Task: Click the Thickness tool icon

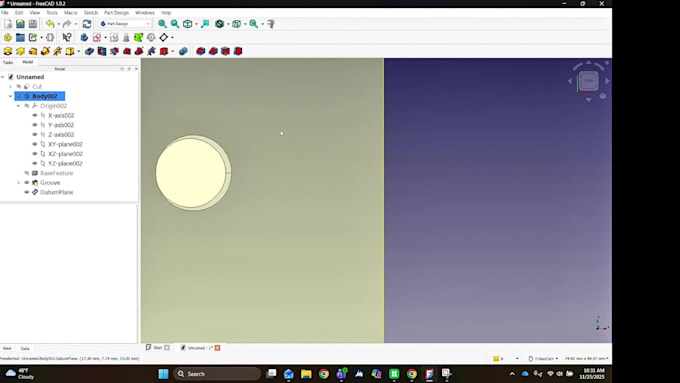Action: tap(238, 51)
